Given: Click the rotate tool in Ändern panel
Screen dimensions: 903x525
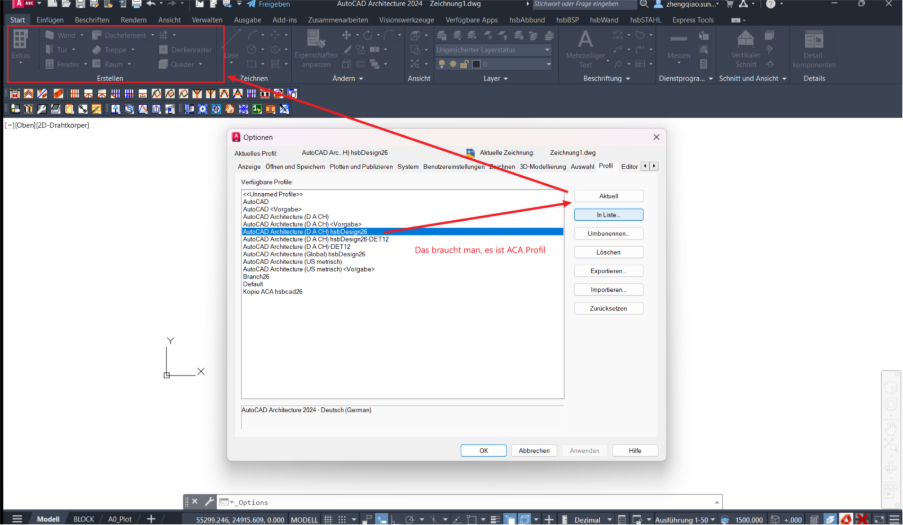Looking at the screenshot, I should pos(367,35).
